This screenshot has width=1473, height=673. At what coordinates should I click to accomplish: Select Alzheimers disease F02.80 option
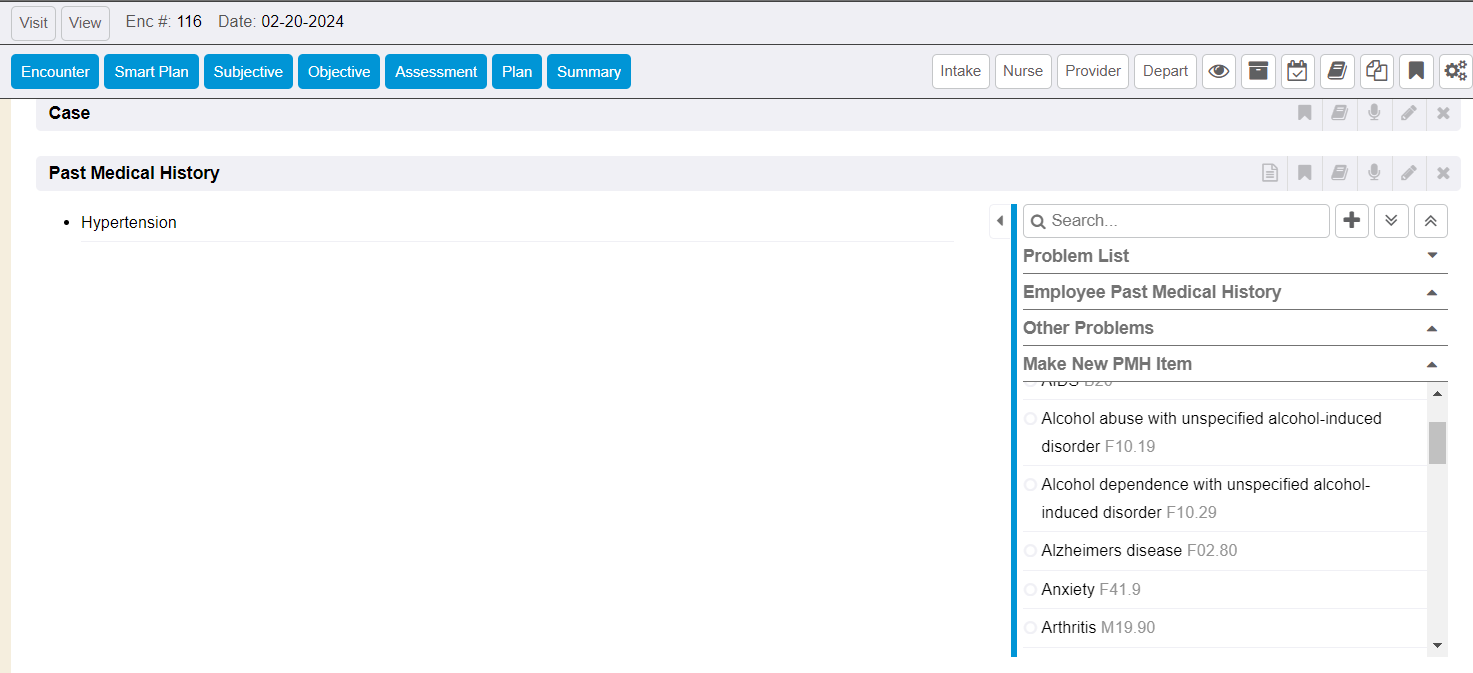1031,551
